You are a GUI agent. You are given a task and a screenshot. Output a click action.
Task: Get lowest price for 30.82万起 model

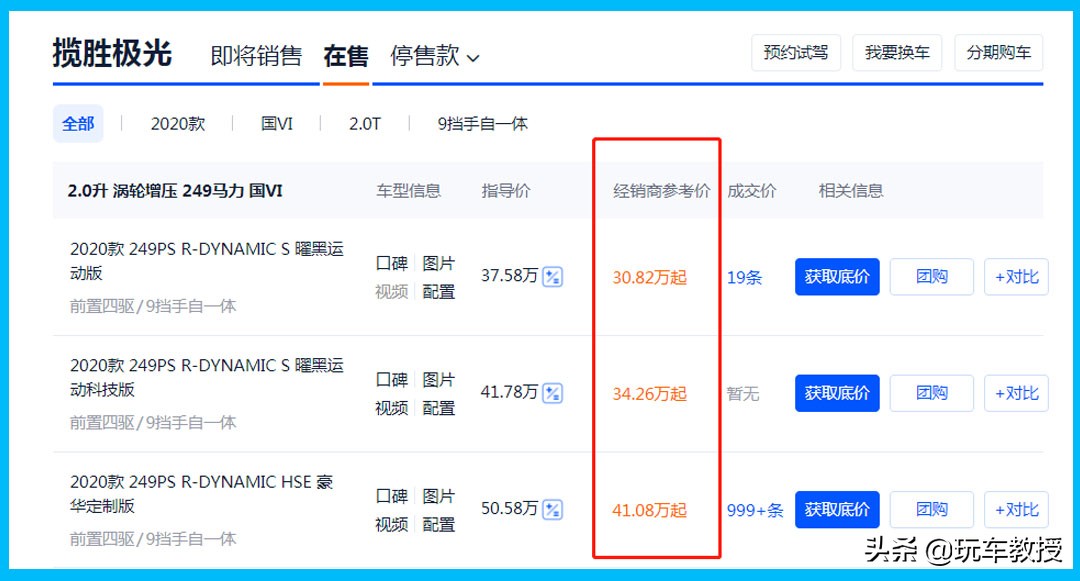pos(837,277)
